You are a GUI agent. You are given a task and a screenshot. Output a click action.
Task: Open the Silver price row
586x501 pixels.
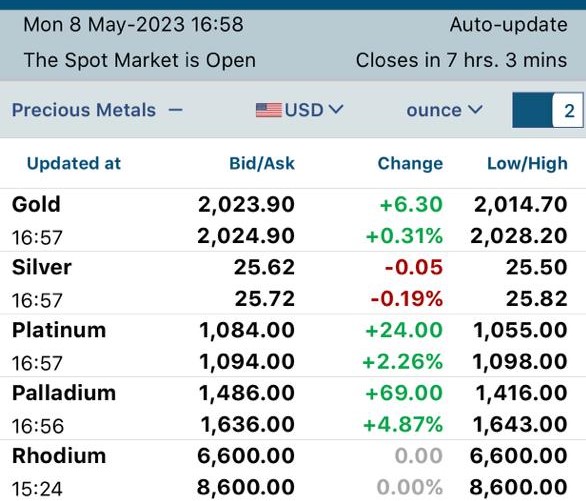293,283
